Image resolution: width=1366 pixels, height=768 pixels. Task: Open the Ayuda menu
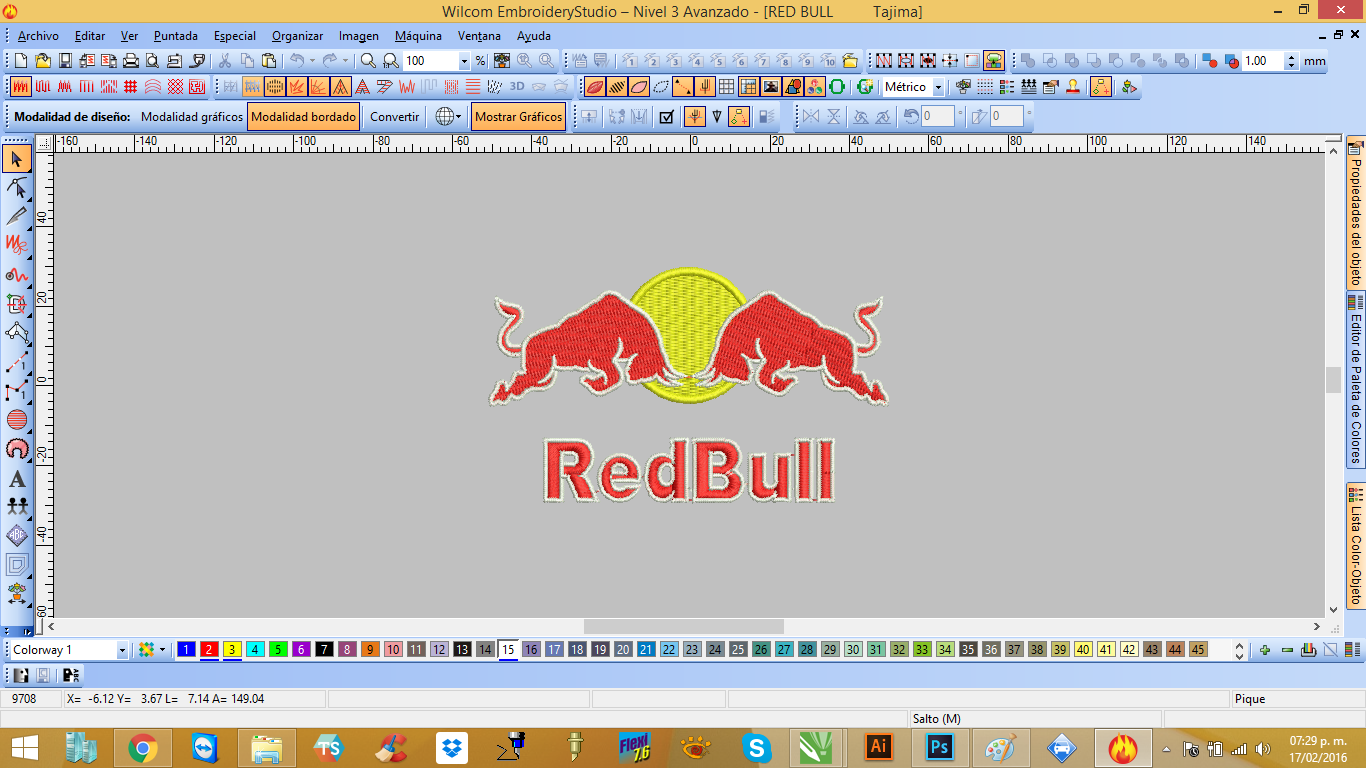(534, 36)
